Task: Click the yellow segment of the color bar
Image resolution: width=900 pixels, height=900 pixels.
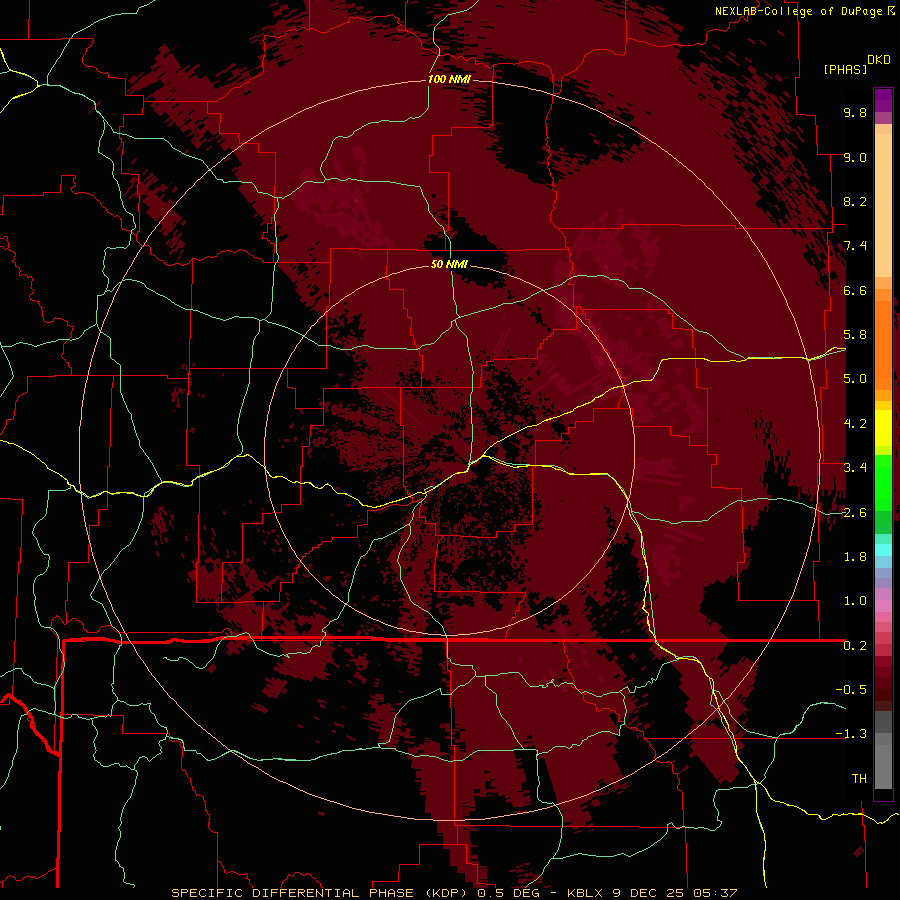Action: click(x=883, y=428)
